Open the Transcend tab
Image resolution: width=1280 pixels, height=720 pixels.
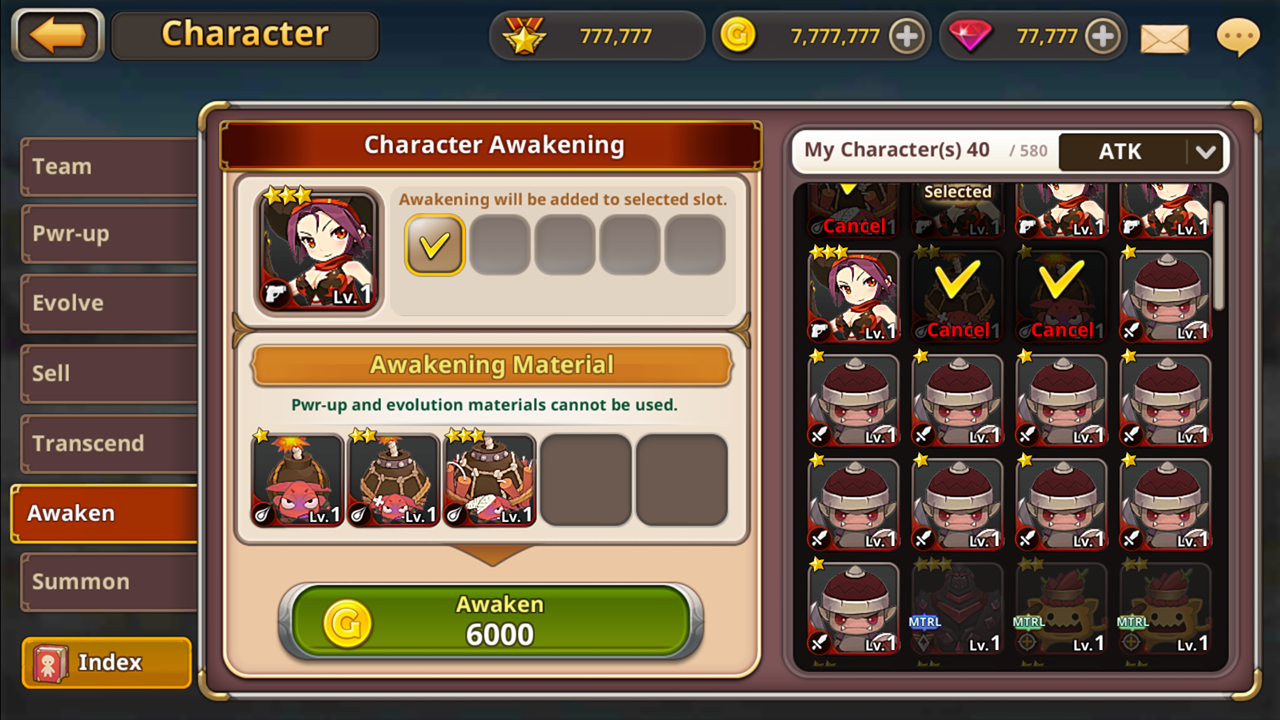point(108,443)
